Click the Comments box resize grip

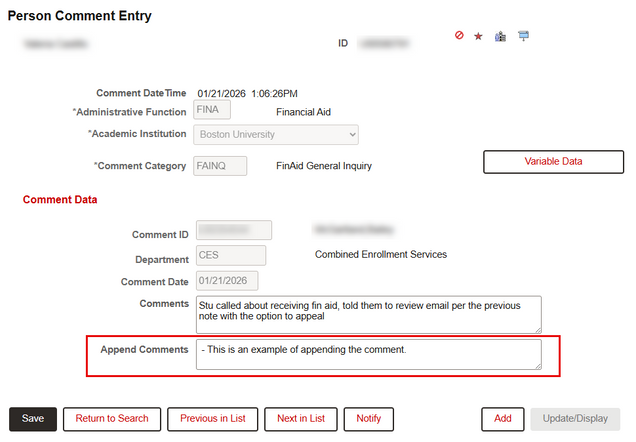[538, 330]
